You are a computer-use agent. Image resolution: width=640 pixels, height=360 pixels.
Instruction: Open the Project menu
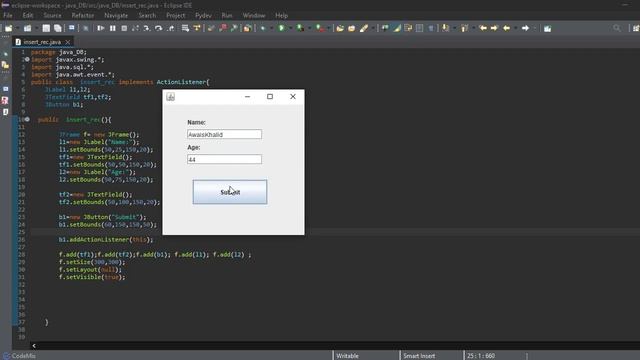coord(176,16)
